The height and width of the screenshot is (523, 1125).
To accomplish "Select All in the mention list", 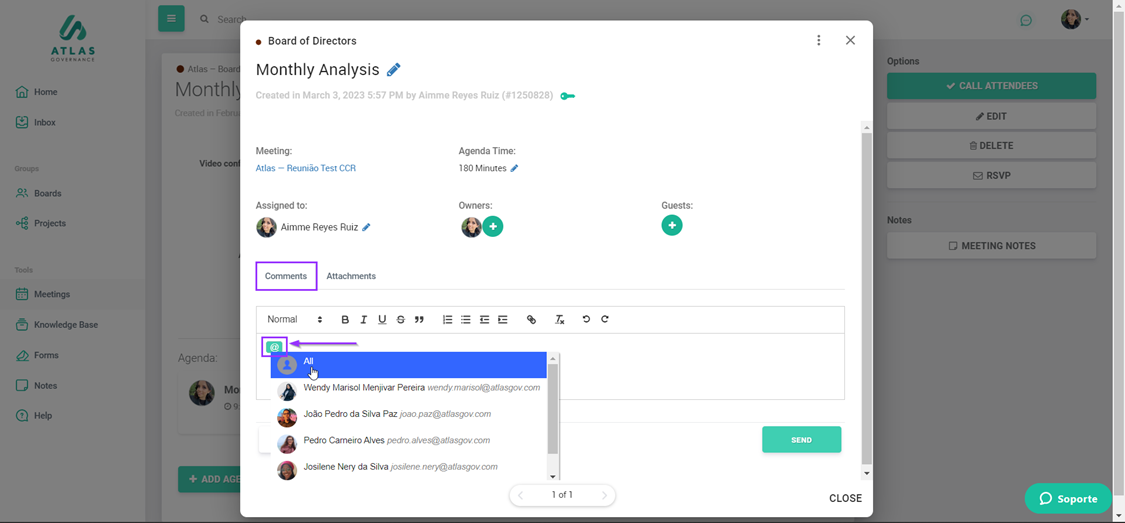I will [408, 364].
